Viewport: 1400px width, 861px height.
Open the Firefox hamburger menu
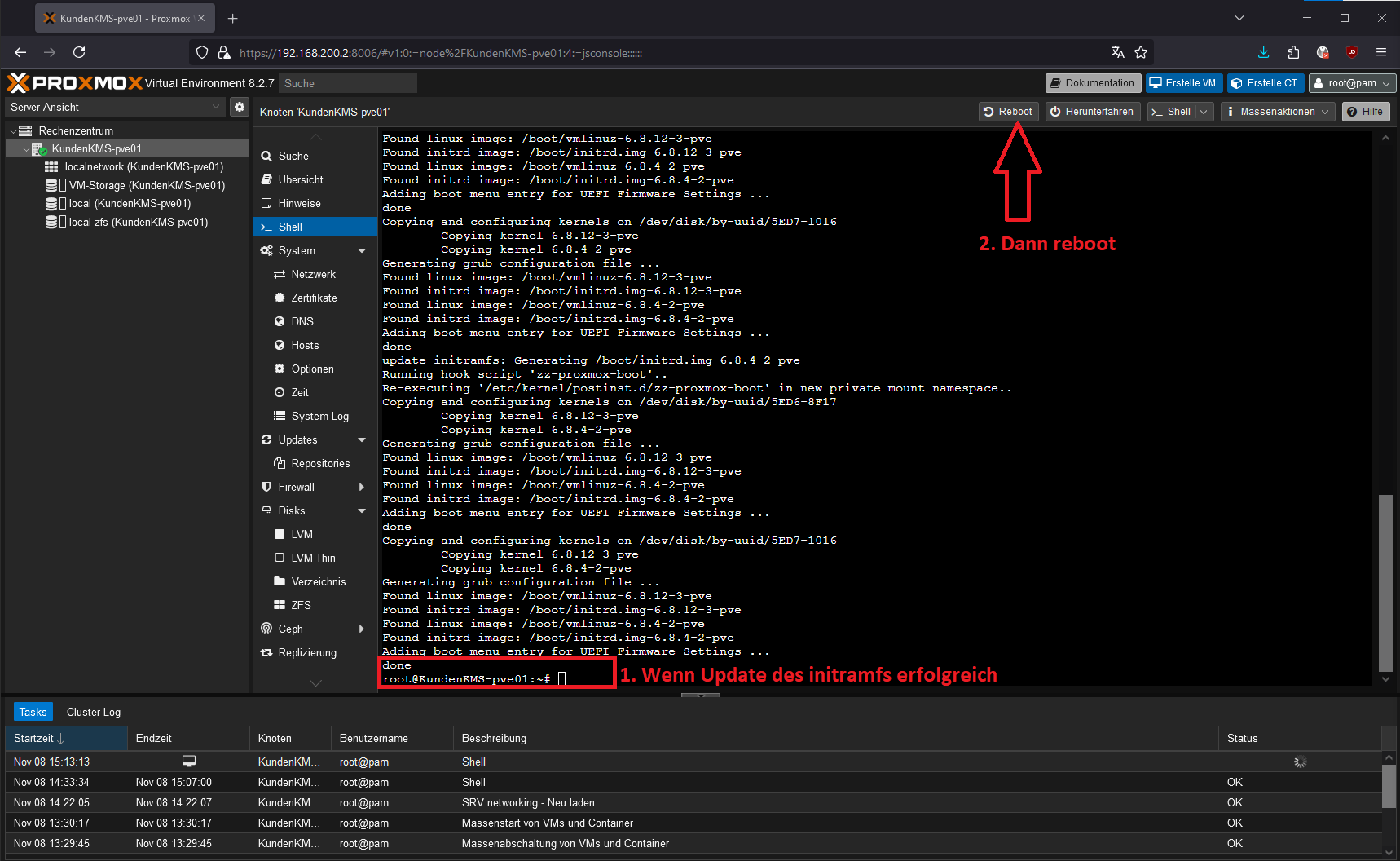(1381, 52)
